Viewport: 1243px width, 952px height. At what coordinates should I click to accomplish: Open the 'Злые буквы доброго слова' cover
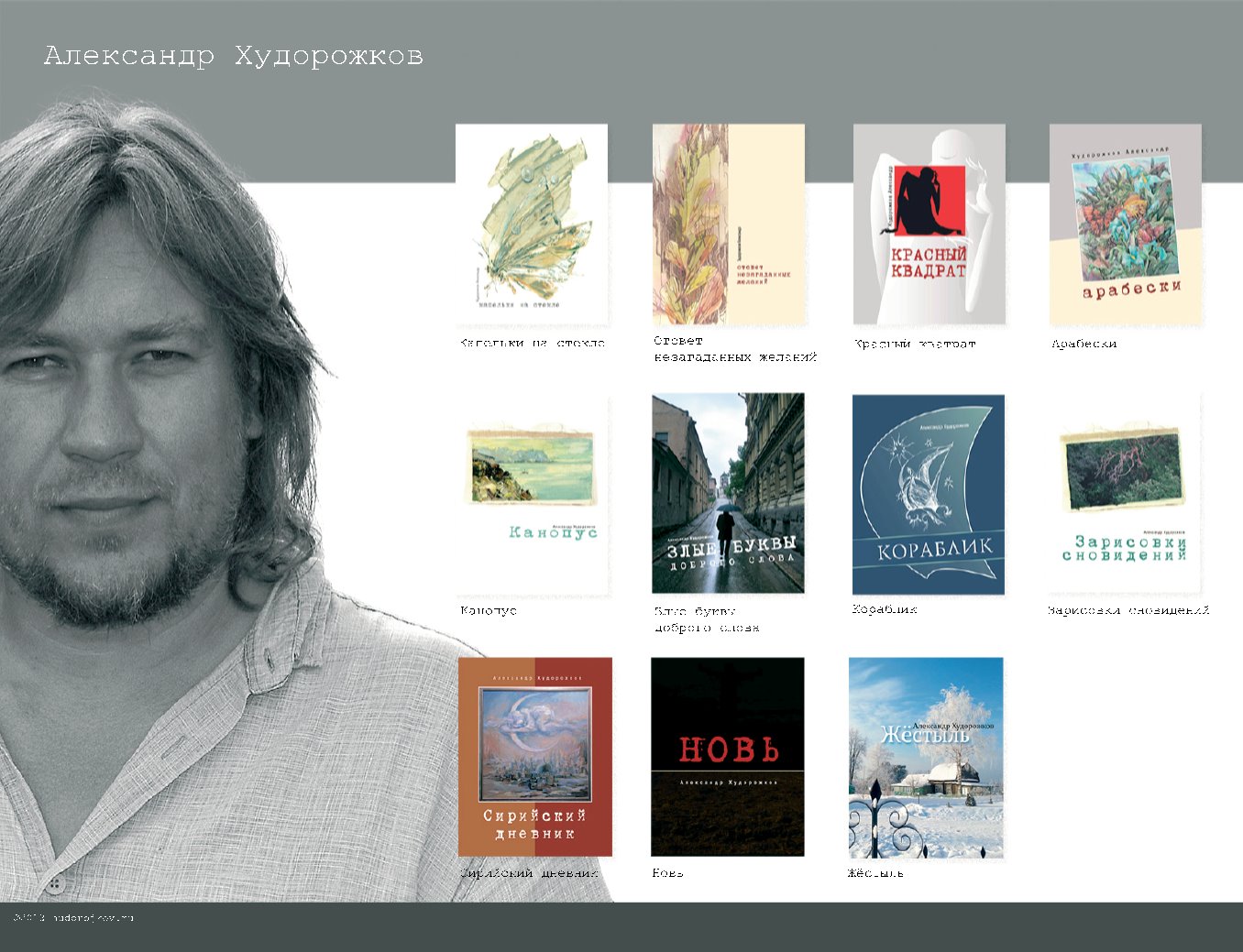click(x=728, y=493)
